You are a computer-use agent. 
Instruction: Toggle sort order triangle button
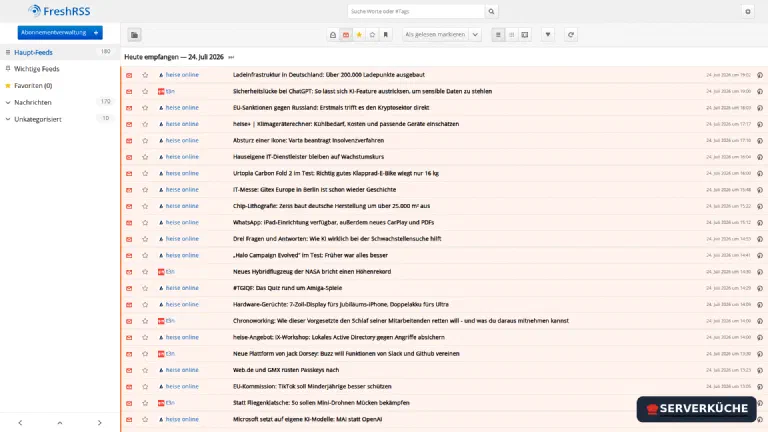click(x=548, y=35)
